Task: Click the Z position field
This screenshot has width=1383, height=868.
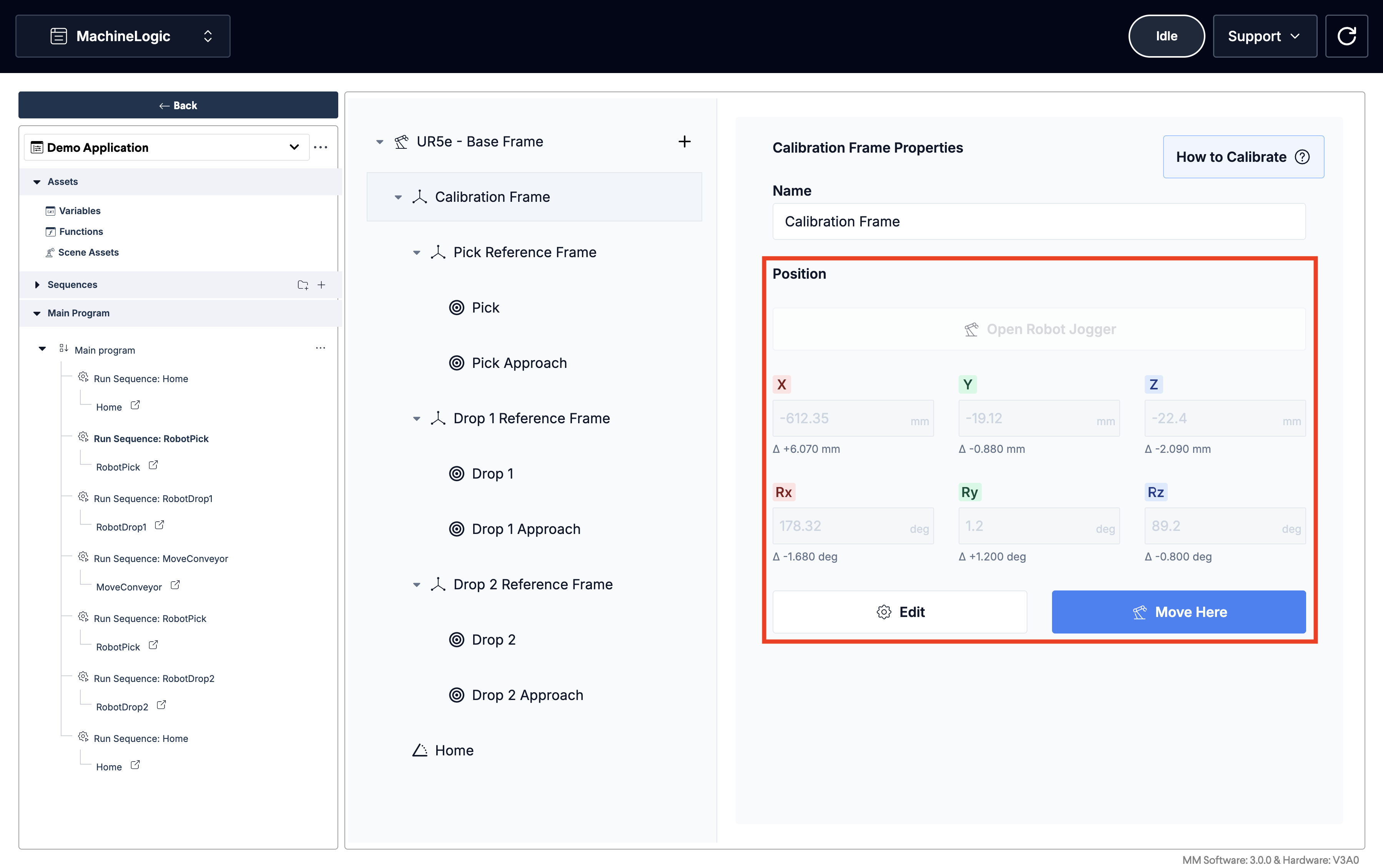Action: (x=1225, y=419)
